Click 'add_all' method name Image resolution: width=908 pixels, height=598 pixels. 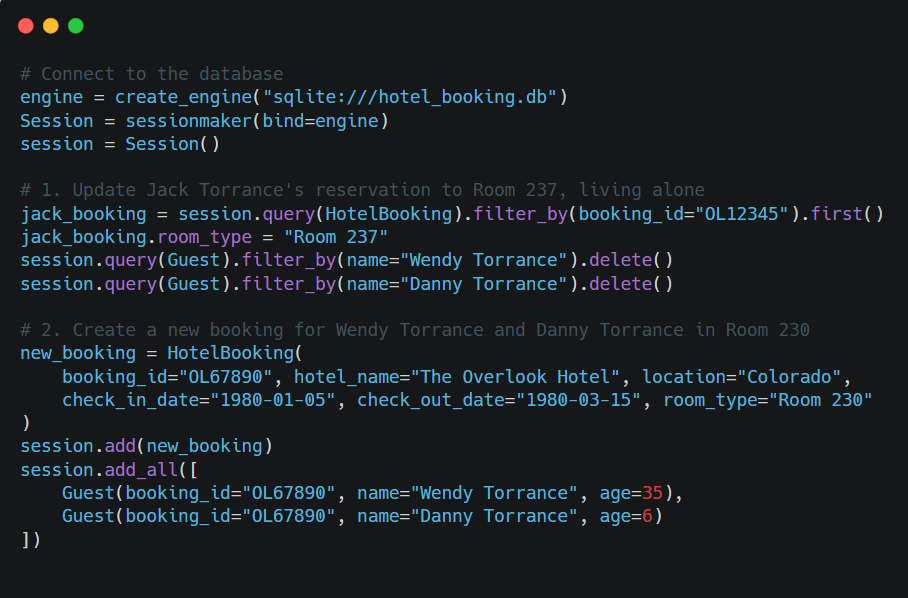coord(141,470)
